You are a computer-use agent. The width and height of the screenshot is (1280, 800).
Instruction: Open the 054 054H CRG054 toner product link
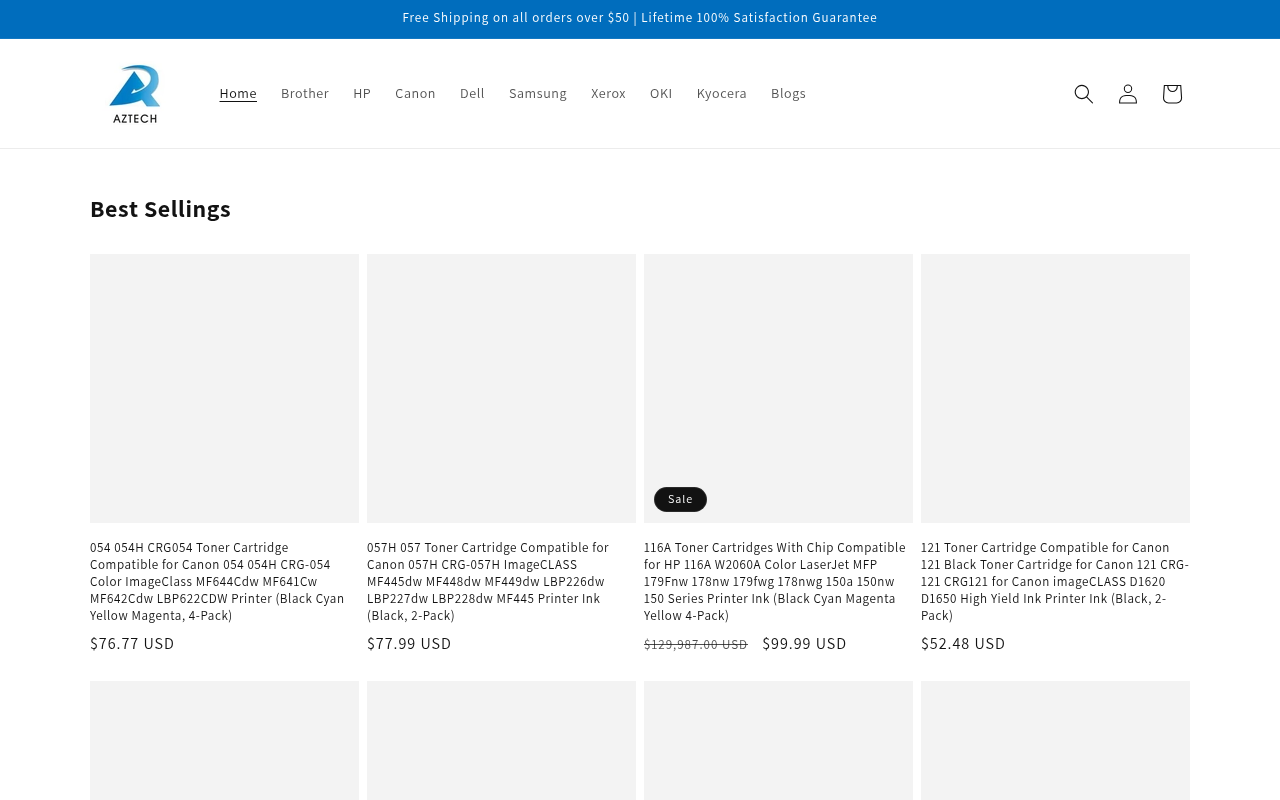point(220,581)
